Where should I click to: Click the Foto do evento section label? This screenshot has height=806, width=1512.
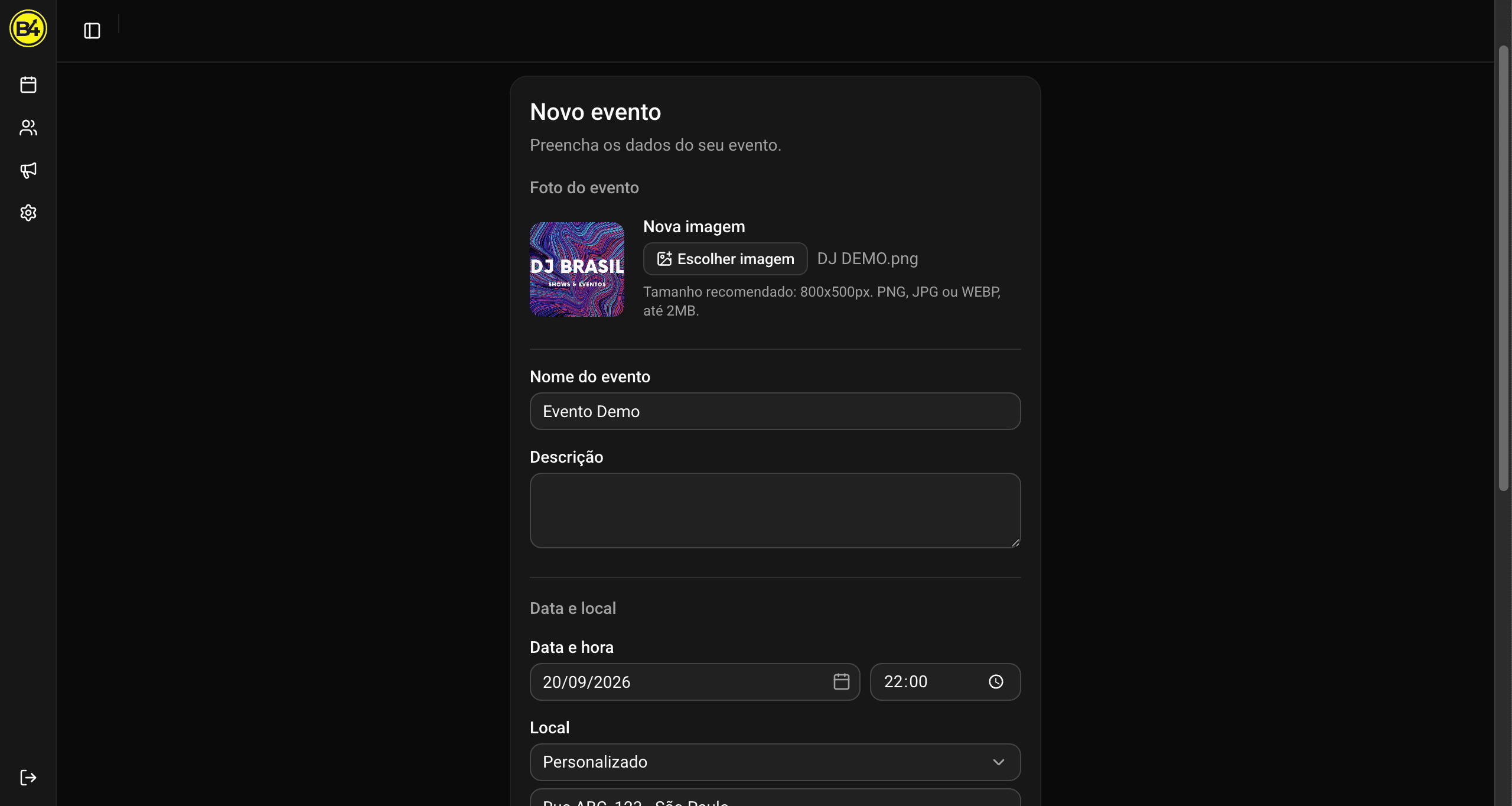(x=584, y=188)
